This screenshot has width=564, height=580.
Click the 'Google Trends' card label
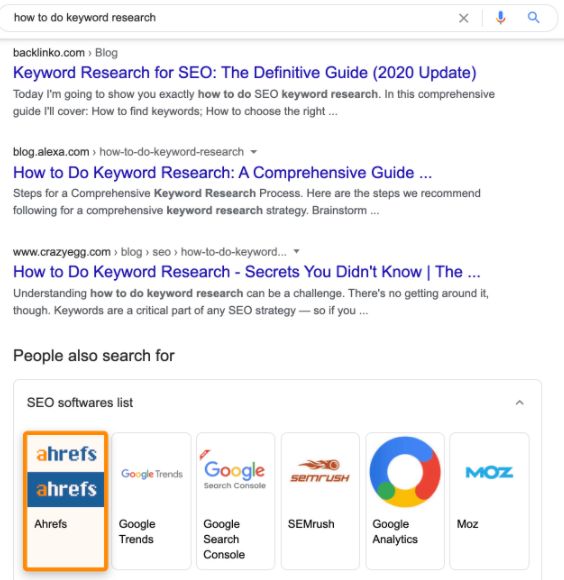coord(137,532)
